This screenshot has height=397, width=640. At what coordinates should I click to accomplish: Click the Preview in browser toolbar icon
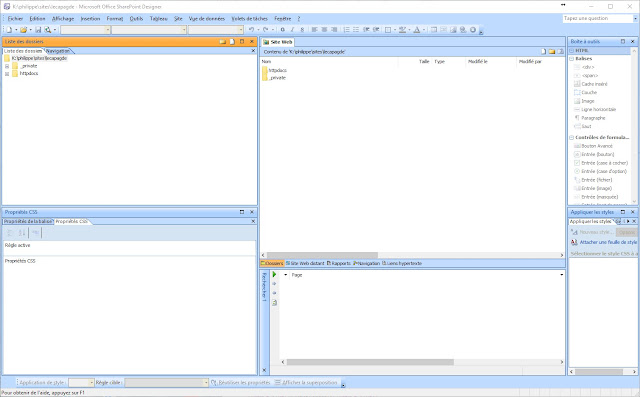48,30
